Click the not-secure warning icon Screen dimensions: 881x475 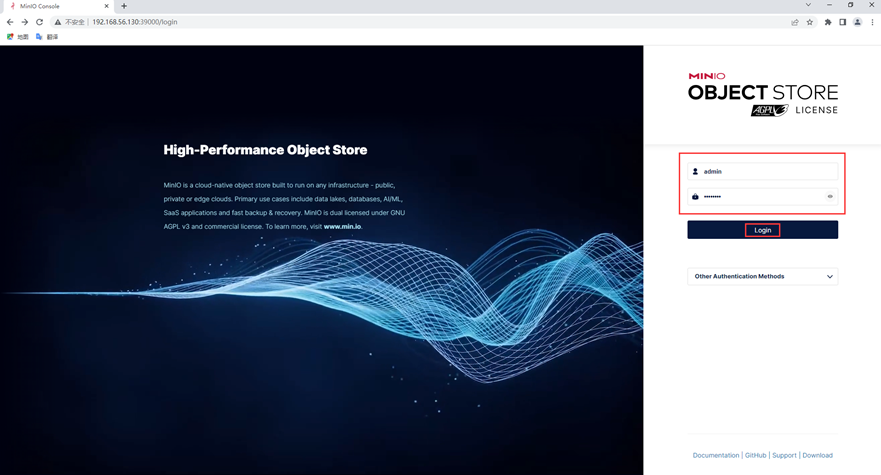[x=57, y=22]
